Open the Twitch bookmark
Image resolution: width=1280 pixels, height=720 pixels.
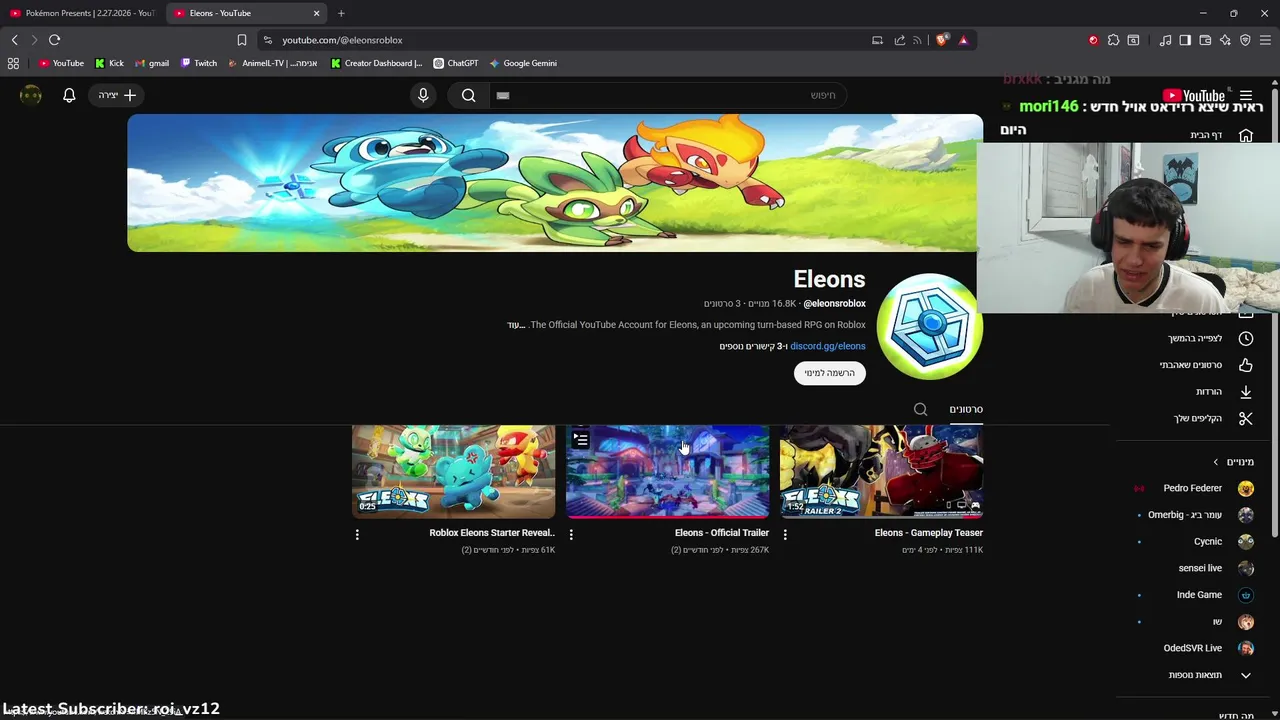[x=199, y=63]
